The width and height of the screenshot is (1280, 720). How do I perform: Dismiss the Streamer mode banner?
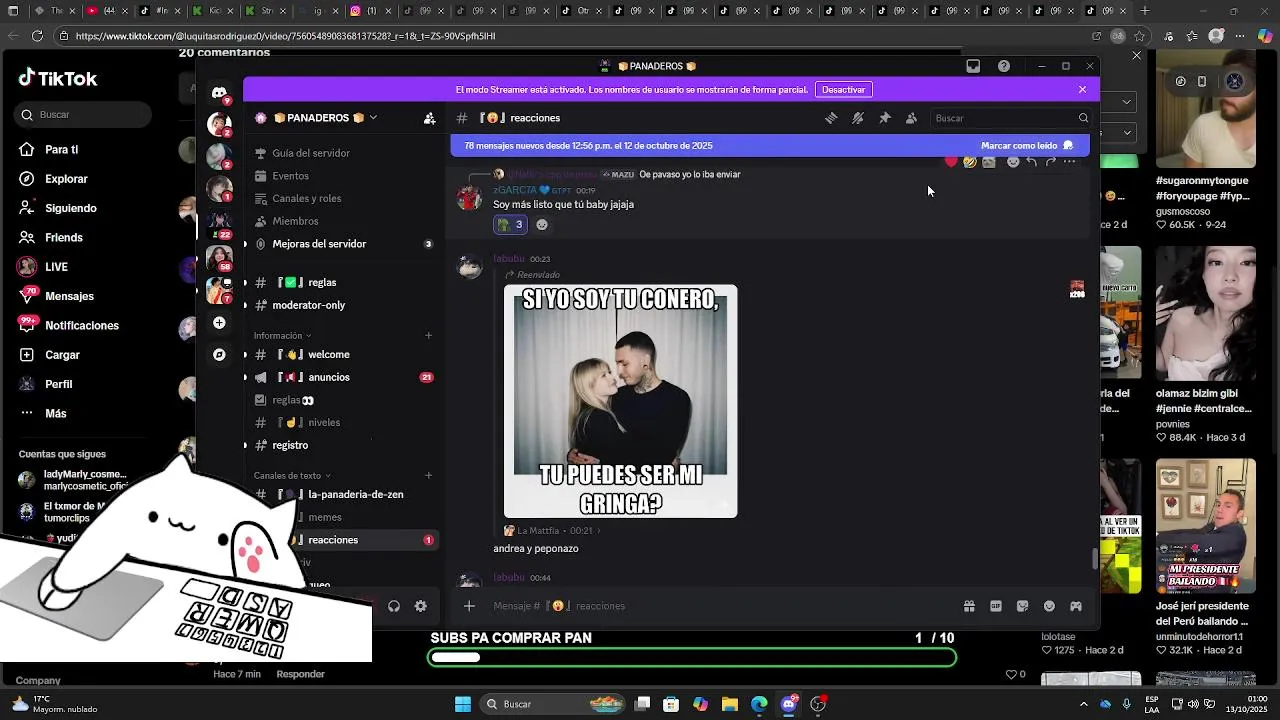click(x=1082, y=89)
